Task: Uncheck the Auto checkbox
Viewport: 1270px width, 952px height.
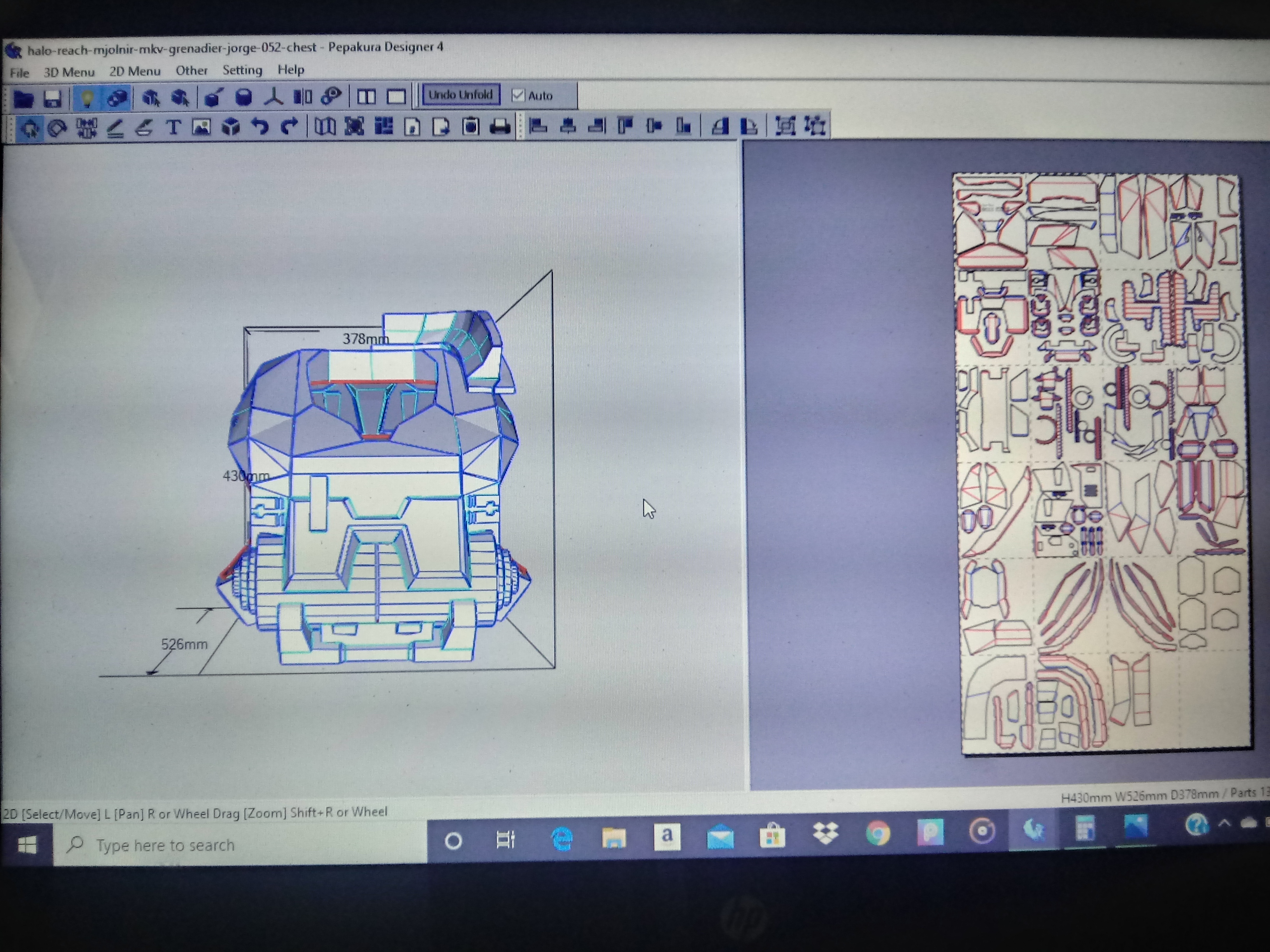Action: (x=518, y=95)
